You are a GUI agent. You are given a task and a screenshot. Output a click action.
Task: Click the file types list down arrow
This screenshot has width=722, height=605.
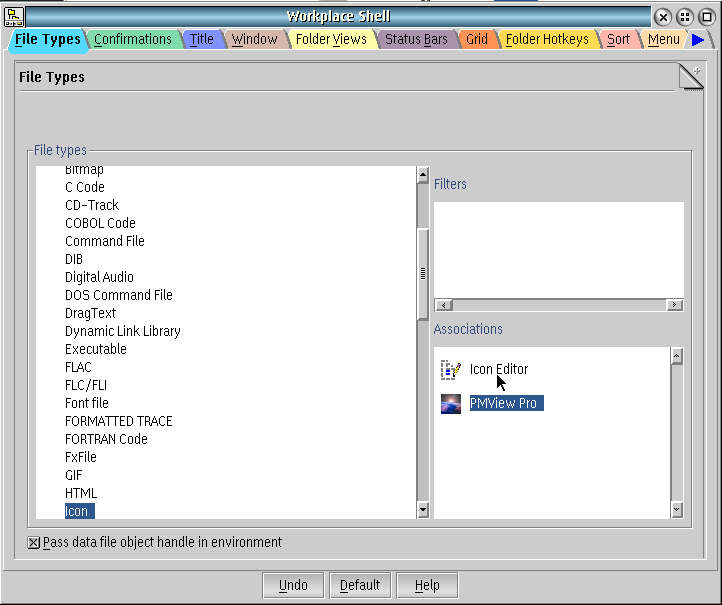[422, 510]
